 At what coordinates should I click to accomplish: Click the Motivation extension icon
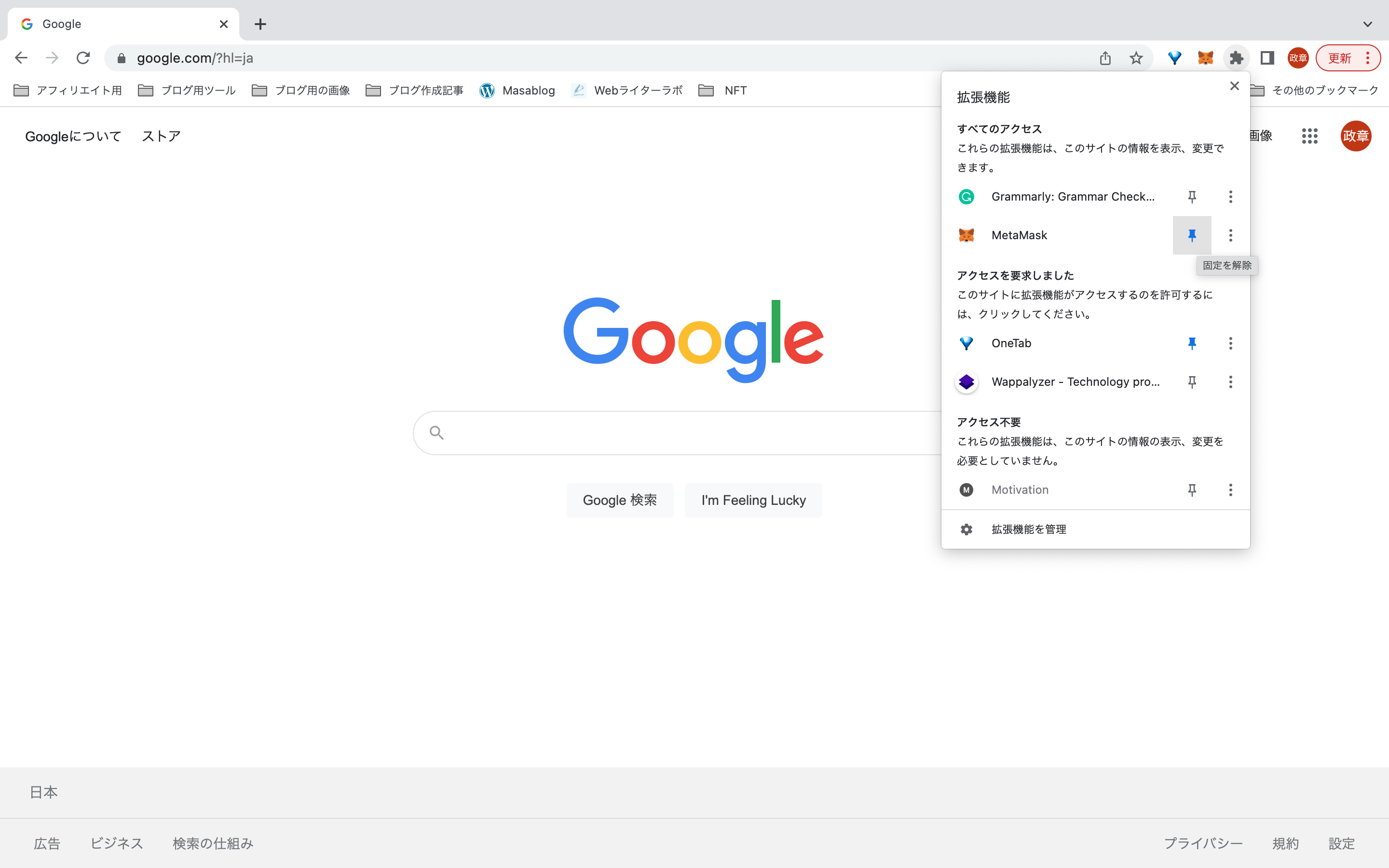(967, 489)
